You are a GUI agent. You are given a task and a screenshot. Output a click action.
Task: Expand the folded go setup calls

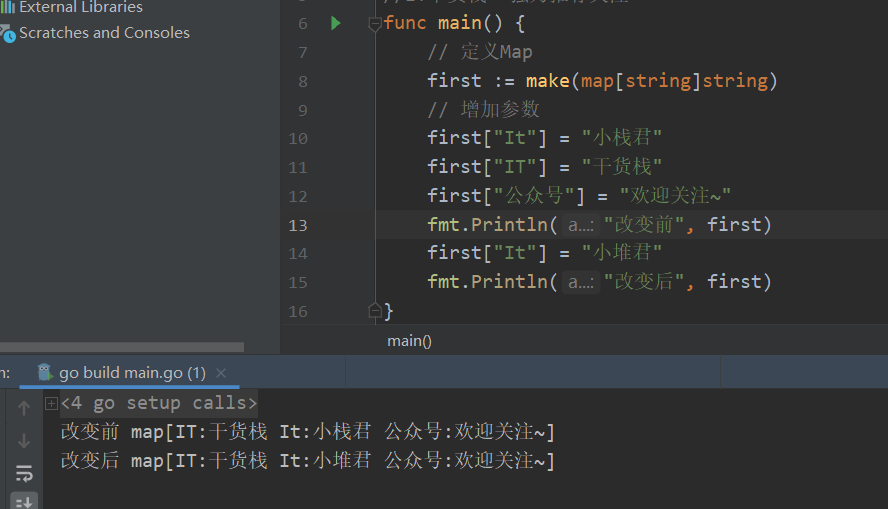tap(52, 403)
